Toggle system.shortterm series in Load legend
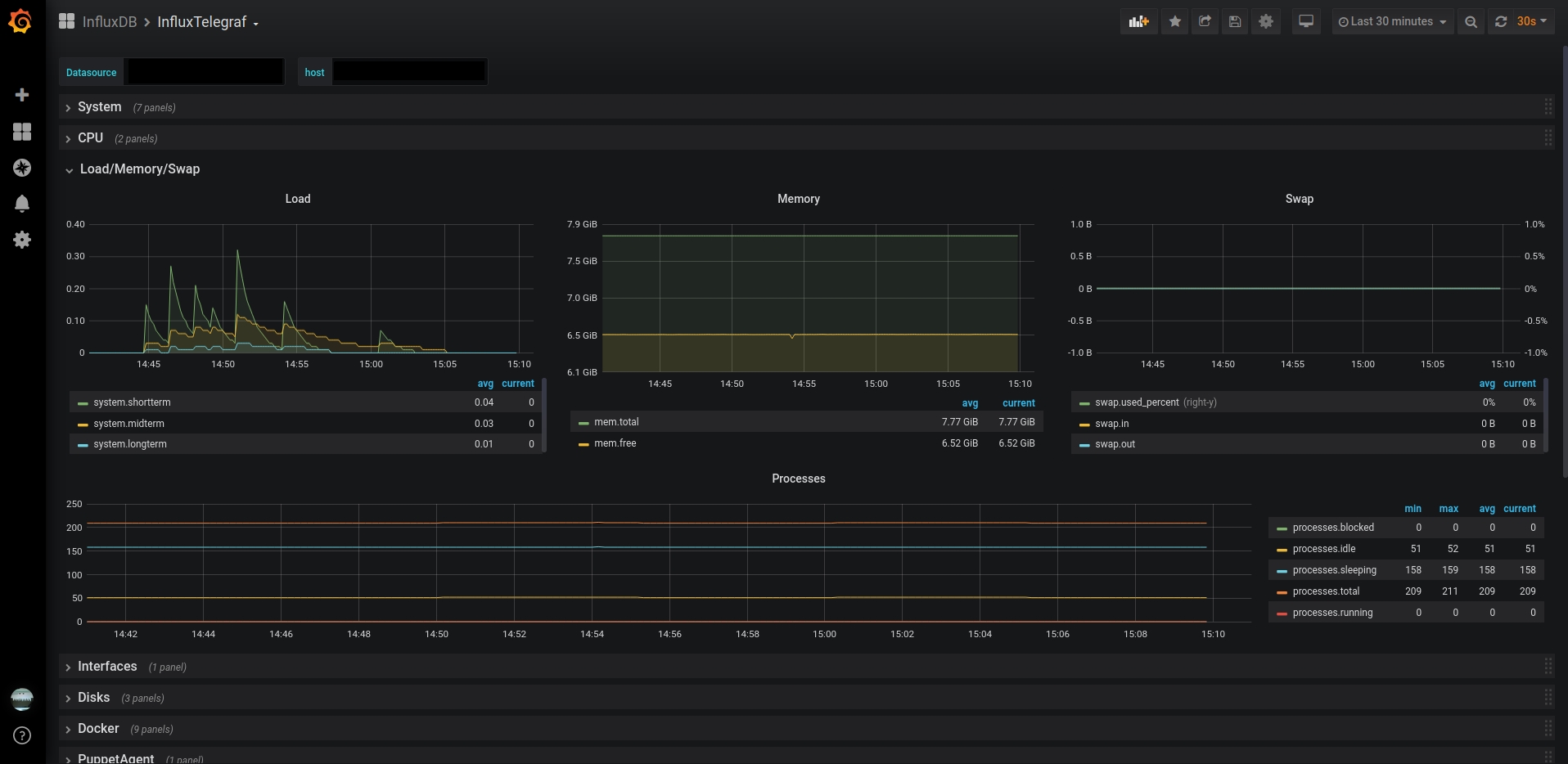The width and height of the screenshot is (1568, 764). [x=132, y=402]
